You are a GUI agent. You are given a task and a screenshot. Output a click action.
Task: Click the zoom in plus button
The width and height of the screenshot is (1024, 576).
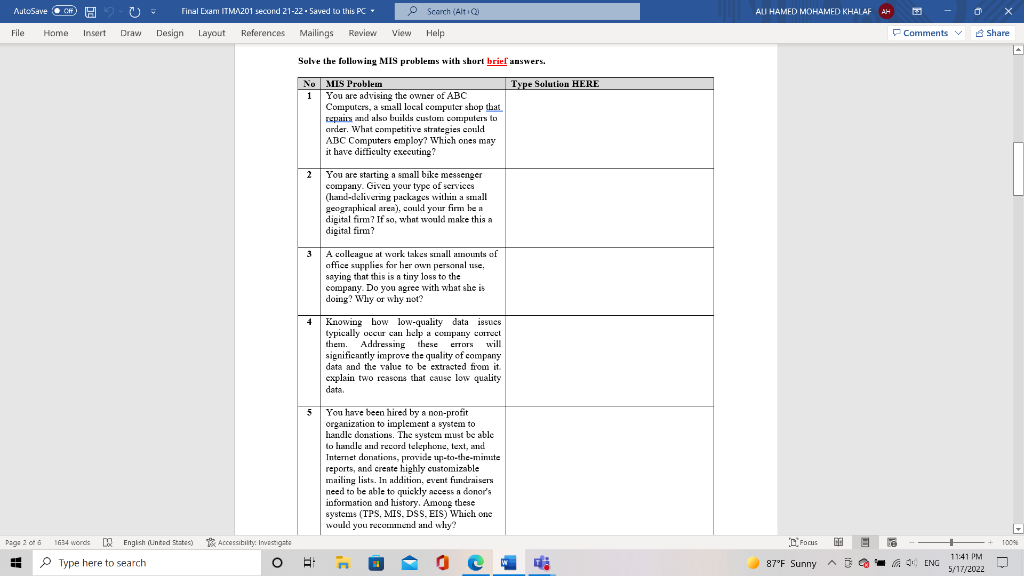click(x=990, y=542)
